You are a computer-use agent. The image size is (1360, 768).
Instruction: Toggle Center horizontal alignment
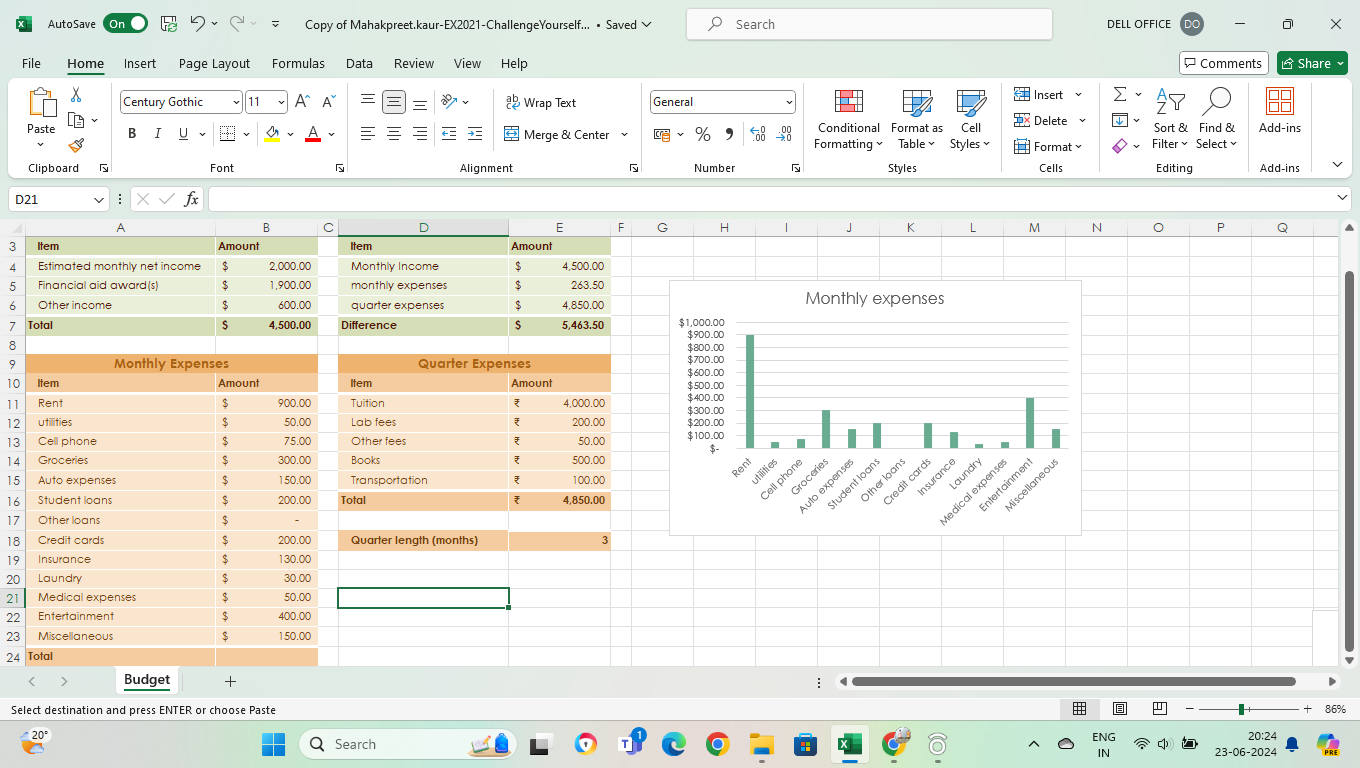(x=394, y=134)
